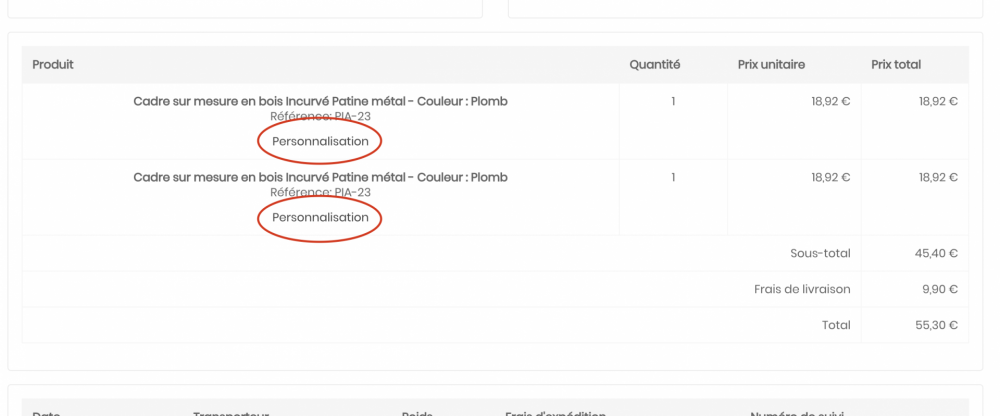Click the Prix total column header

(x=896, y=64)
